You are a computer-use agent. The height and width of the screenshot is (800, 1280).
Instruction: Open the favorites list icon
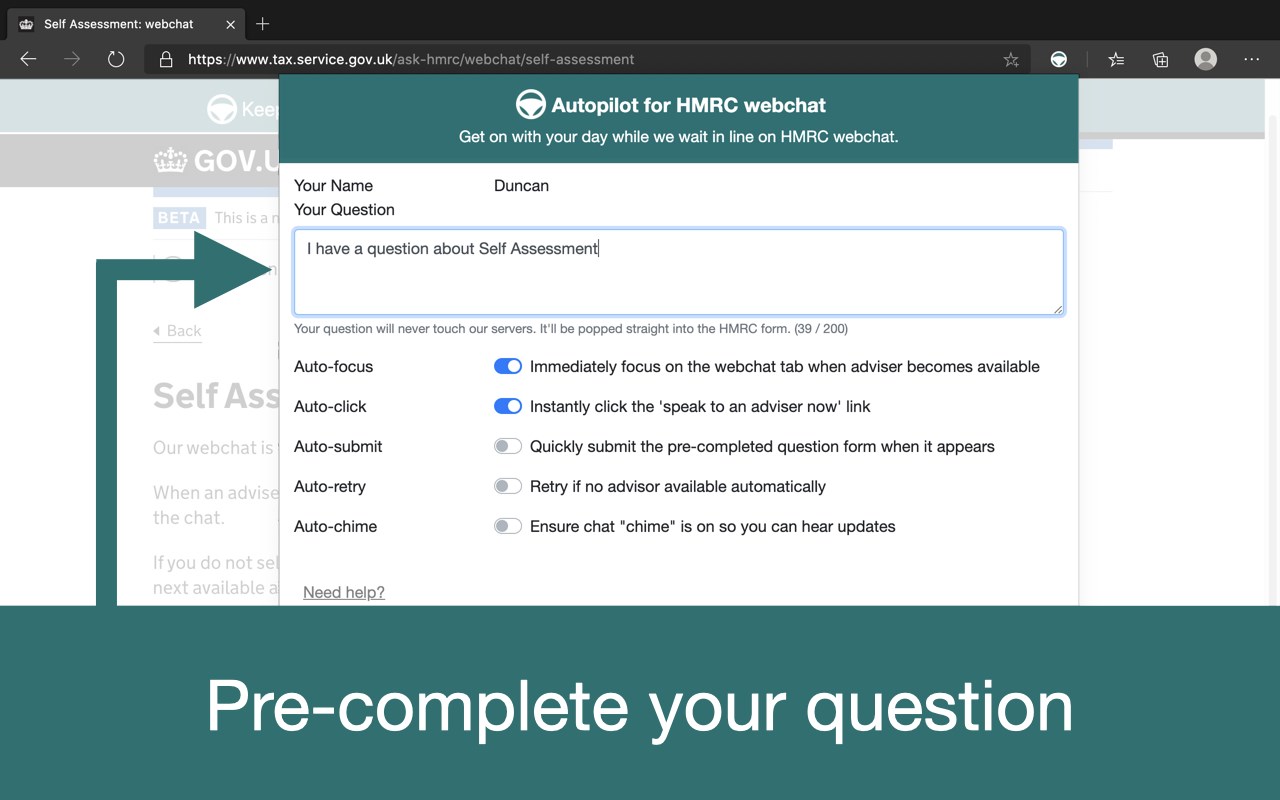click(1116, 60)
